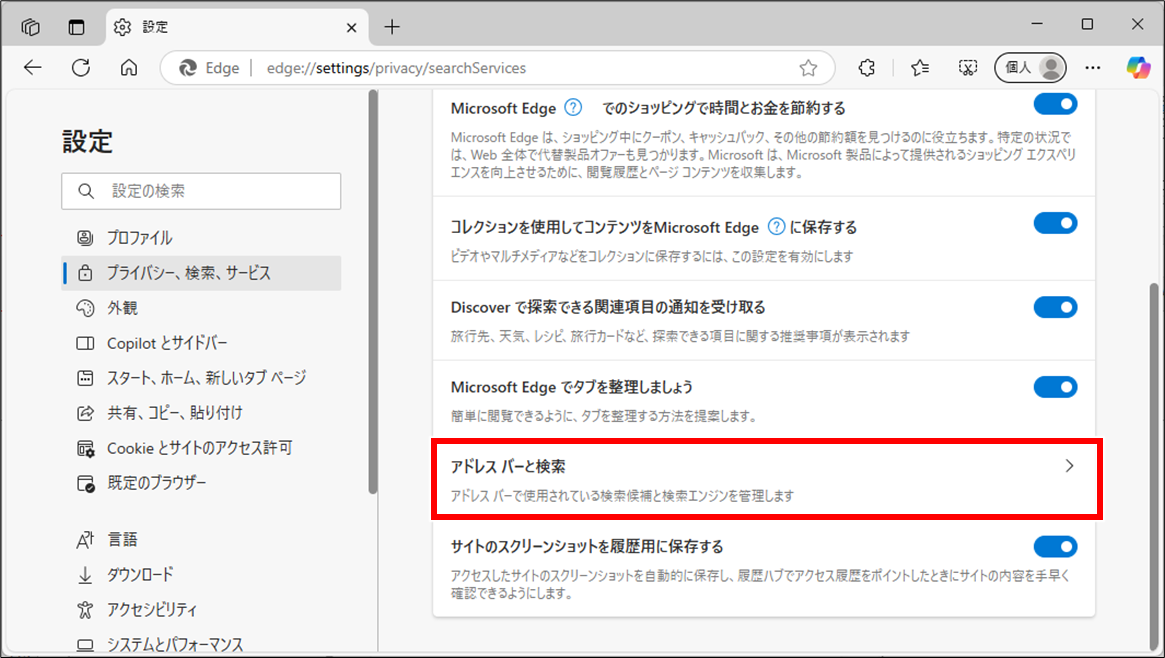Click the 既定のブラウザー icon in sidebar
This screenshot has height=658, width=1165.
pyautogui.click(x=85, y=483)
